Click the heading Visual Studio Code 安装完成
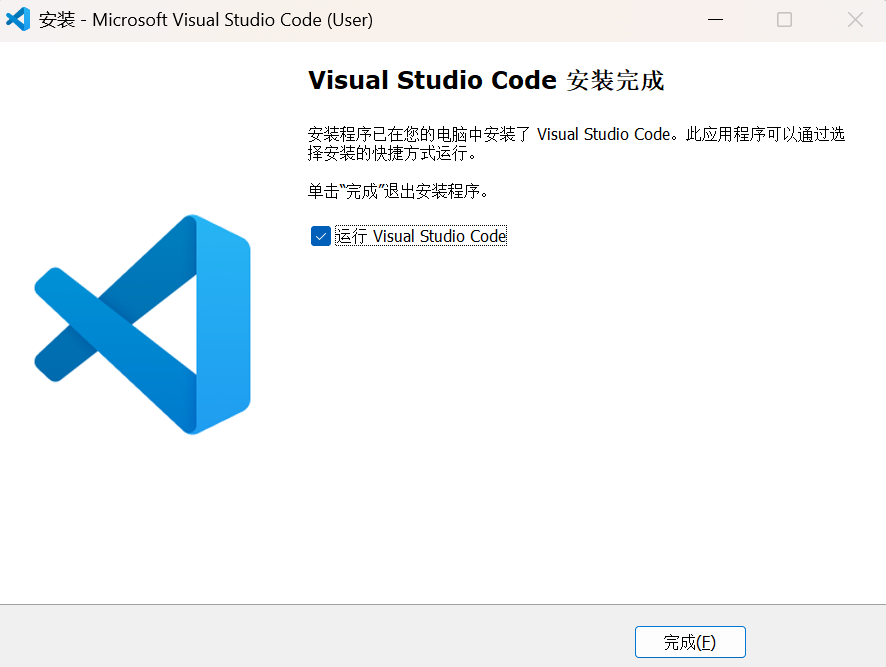This screenshot has height=667, width=886. pyautogui.click(x=486, y=80)
